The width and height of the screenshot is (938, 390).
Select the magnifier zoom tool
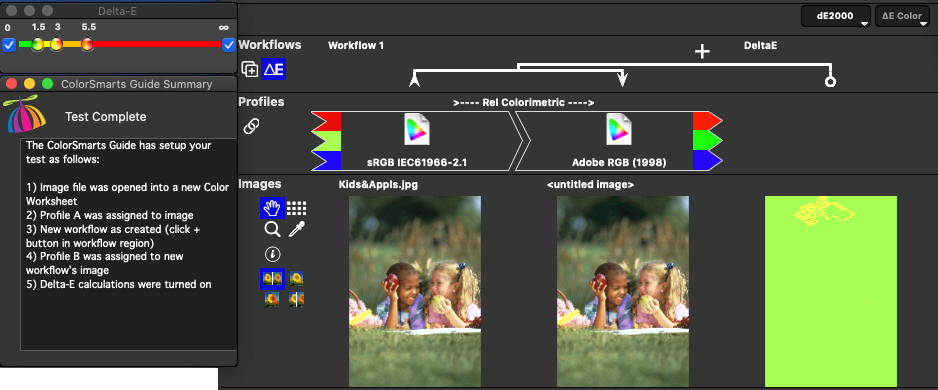tap(272, 229)
